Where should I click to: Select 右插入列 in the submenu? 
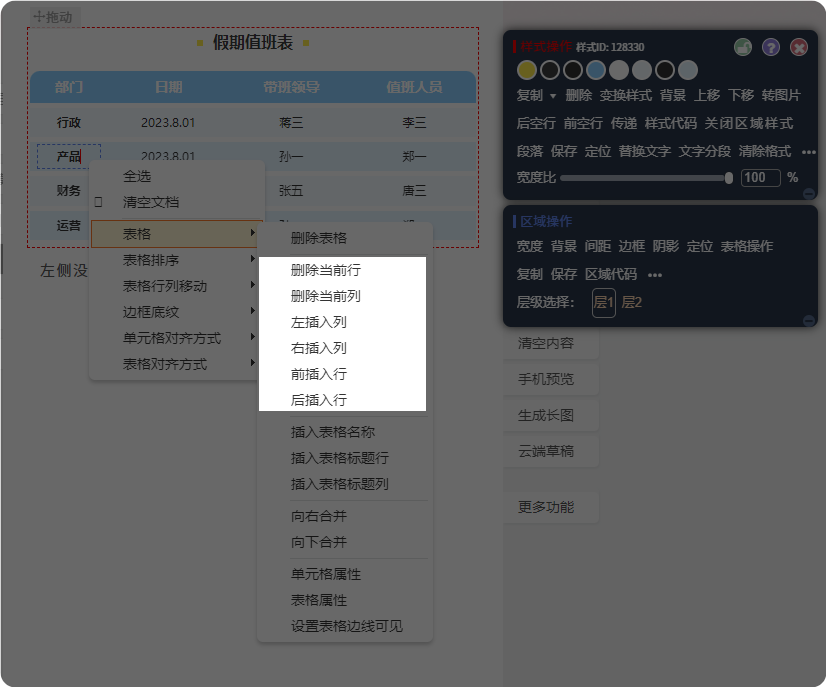tap(319, 348)
